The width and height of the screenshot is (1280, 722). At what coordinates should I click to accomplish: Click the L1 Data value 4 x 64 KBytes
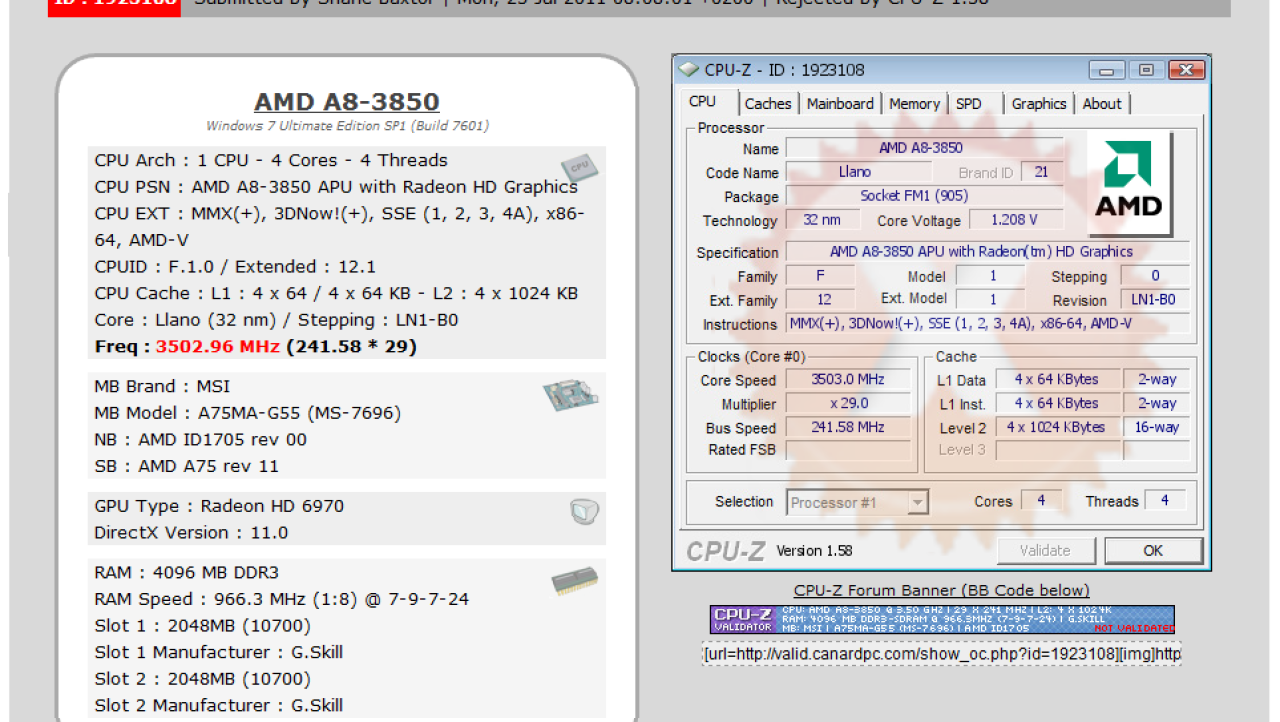[1056, 380]
